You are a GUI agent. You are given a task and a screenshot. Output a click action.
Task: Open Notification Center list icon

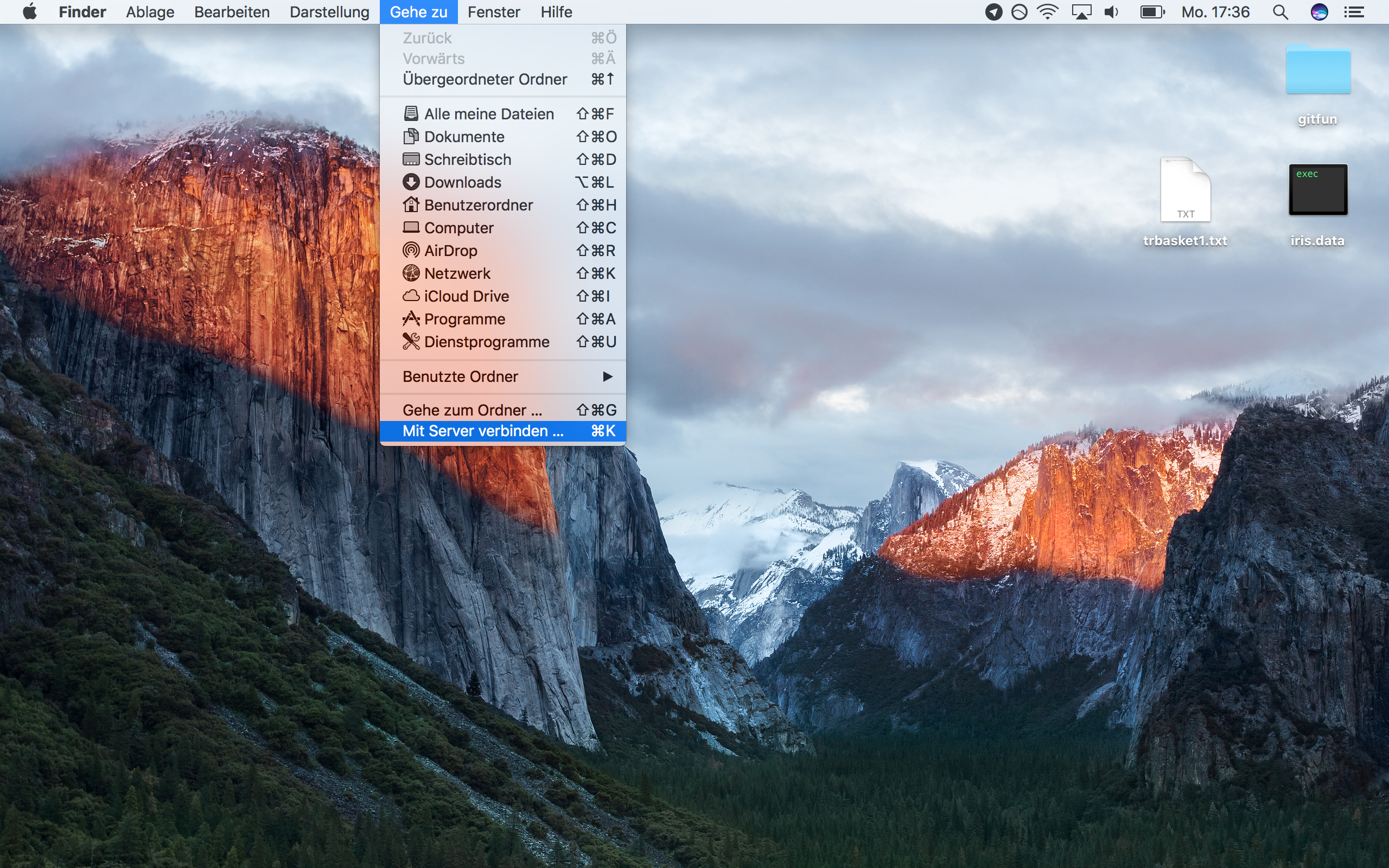click(x=1355, y=11)
